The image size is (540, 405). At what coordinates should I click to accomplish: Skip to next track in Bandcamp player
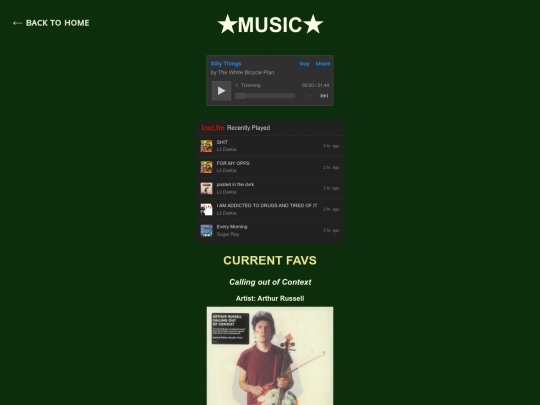(324, 96)
